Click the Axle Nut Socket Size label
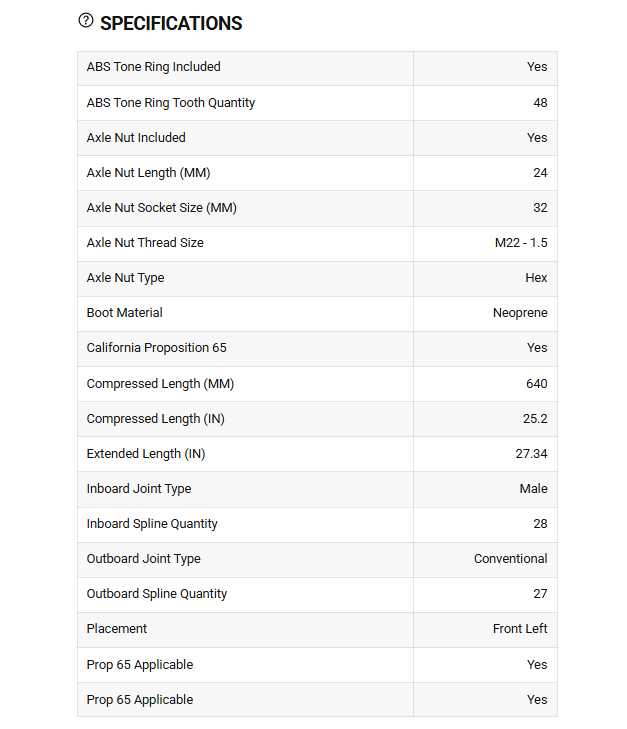This screenshot has width=627, height=729. click(x=162, y=208)
